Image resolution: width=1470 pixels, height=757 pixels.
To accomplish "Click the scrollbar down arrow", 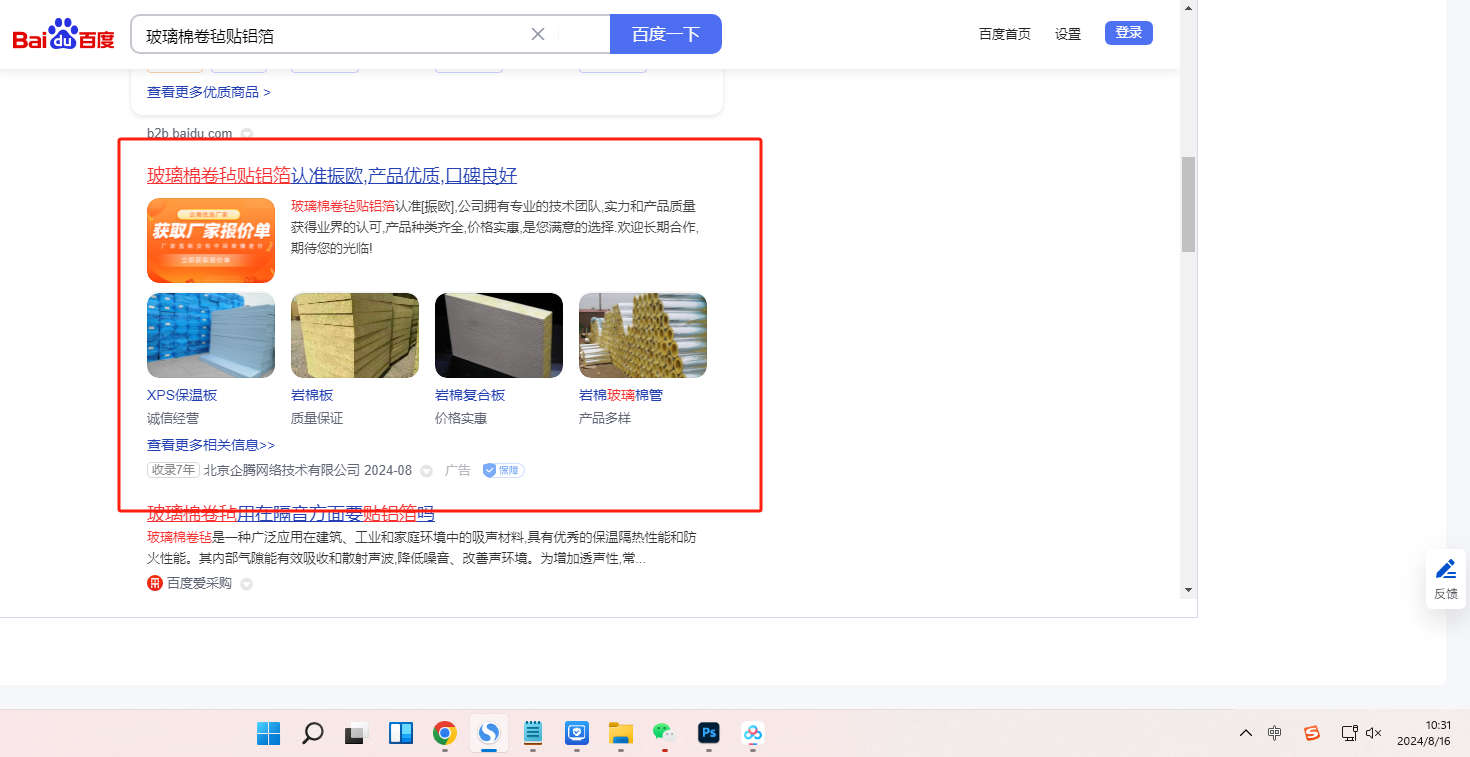I will 1188,590.
